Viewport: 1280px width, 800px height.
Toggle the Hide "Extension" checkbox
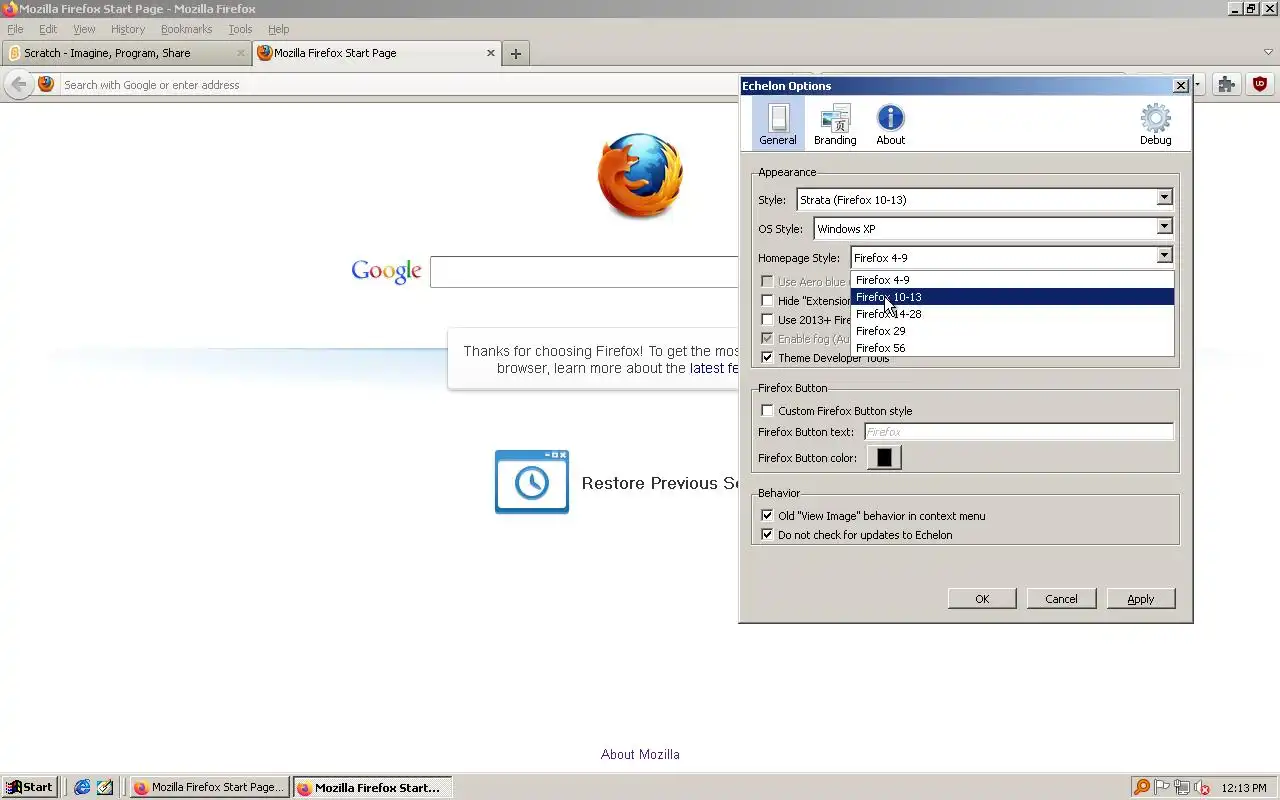click(767, 301)
